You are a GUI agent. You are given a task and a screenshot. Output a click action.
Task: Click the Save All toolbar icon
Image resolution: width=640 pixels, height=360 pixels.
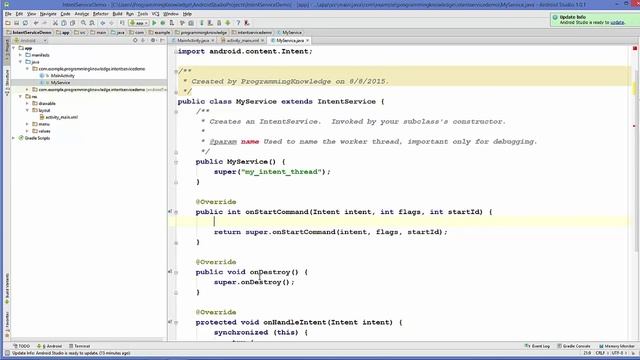click(x=16, y=23)
